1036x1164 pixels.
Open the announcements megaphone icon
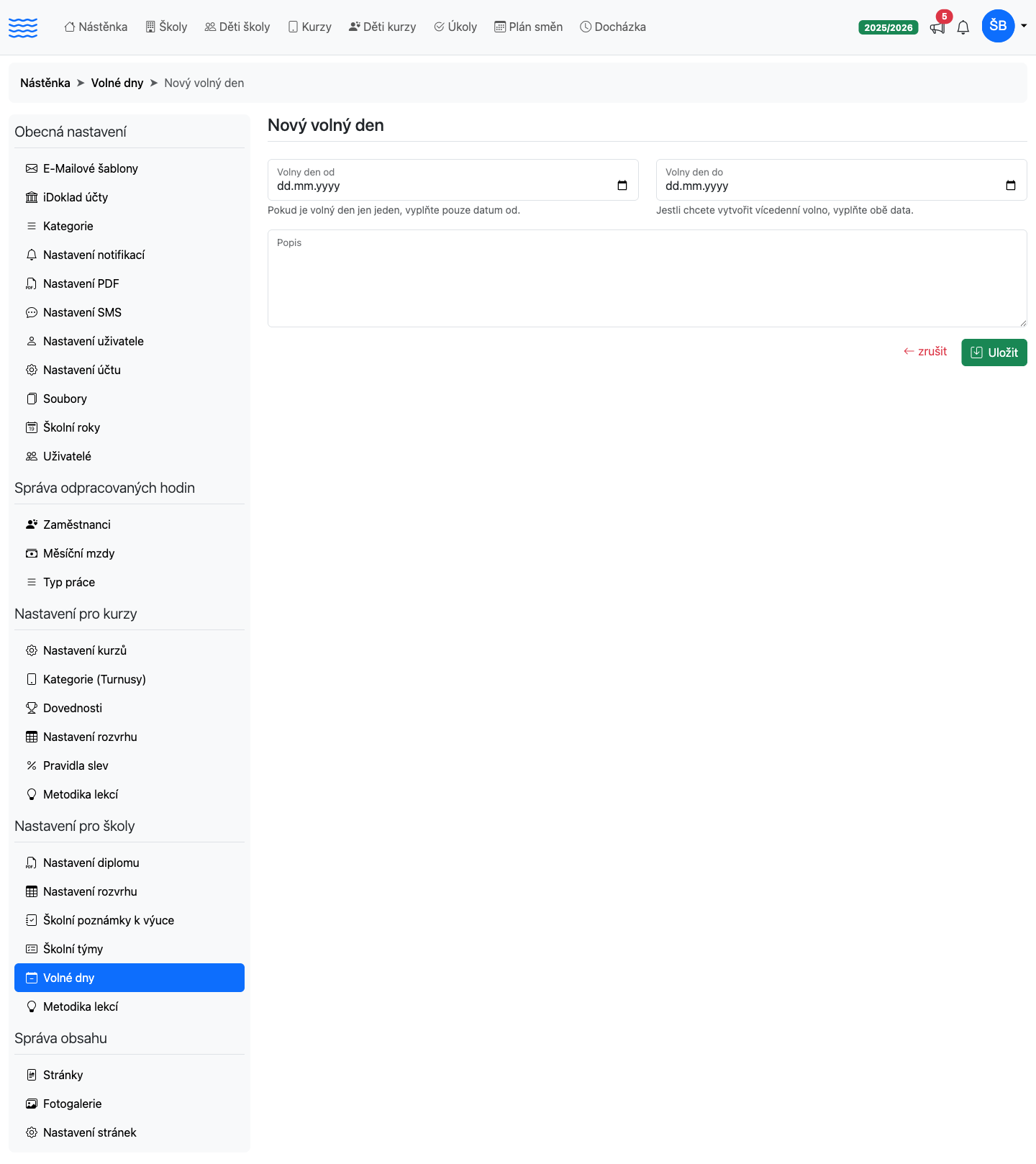(937, 28)
